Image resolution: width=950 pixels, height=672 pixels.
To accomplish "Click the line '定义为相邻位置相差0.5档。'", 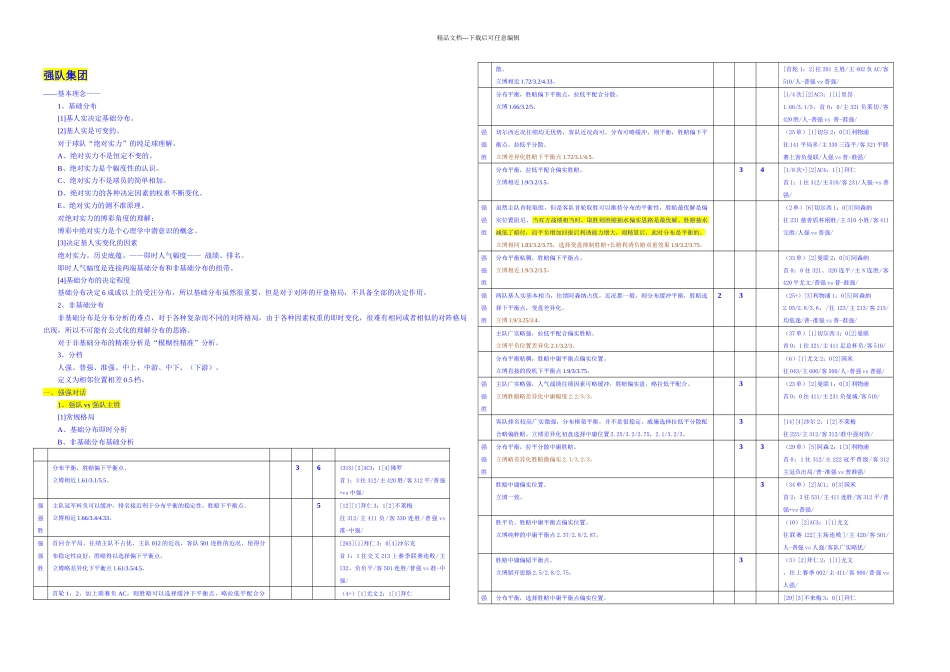I will (x=101, y=379).
